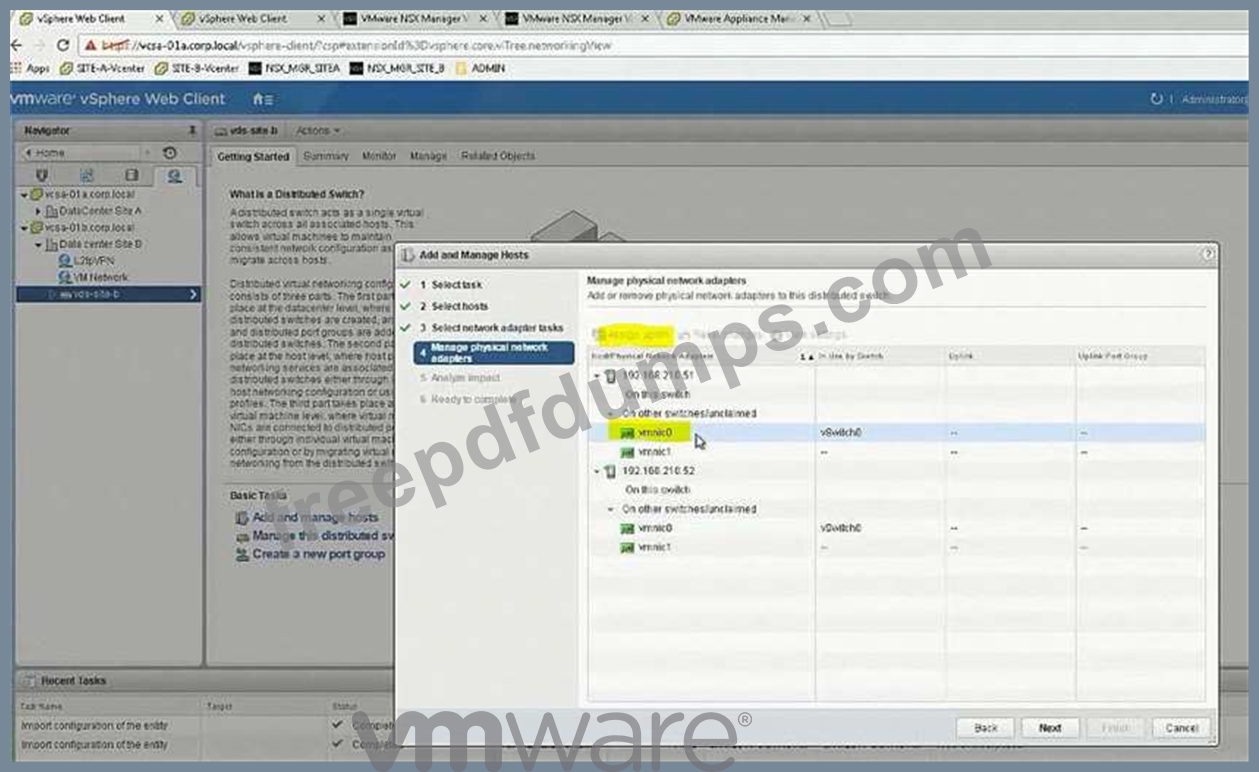Expand the DataCenter Site A node
1259x772 pixels.
coord(38,211)
